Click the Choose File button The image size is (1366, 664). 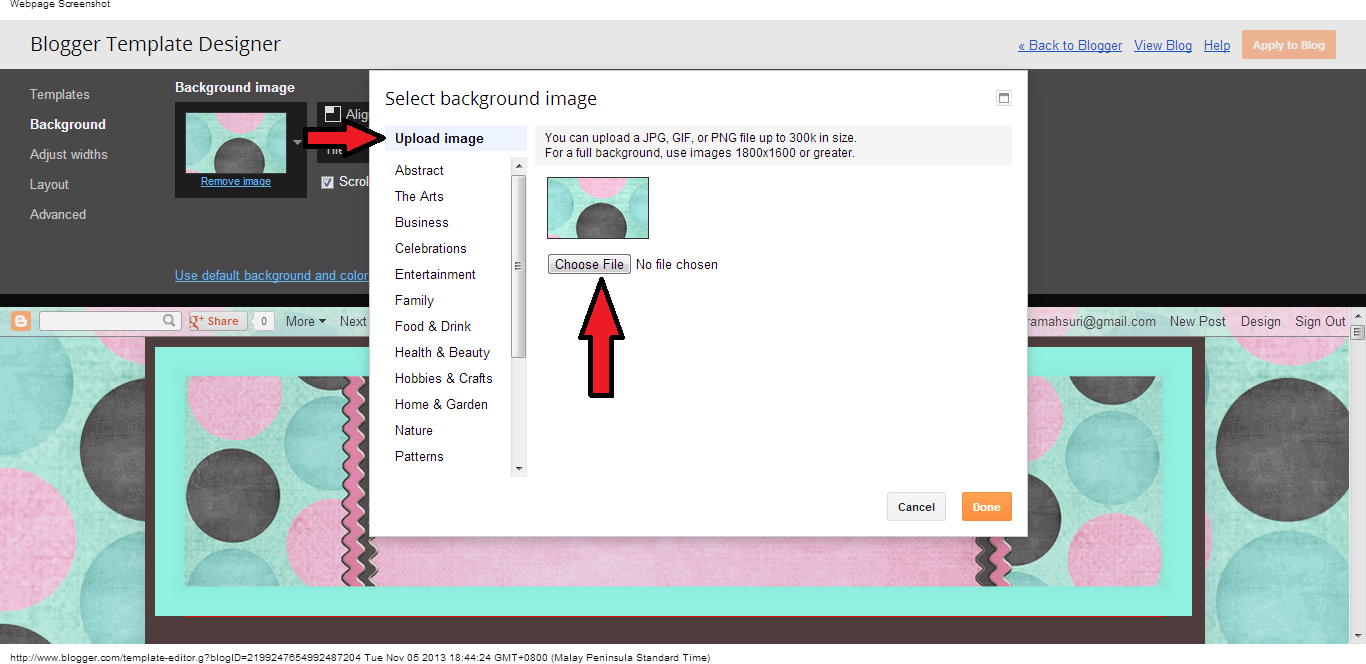[589, 264]
